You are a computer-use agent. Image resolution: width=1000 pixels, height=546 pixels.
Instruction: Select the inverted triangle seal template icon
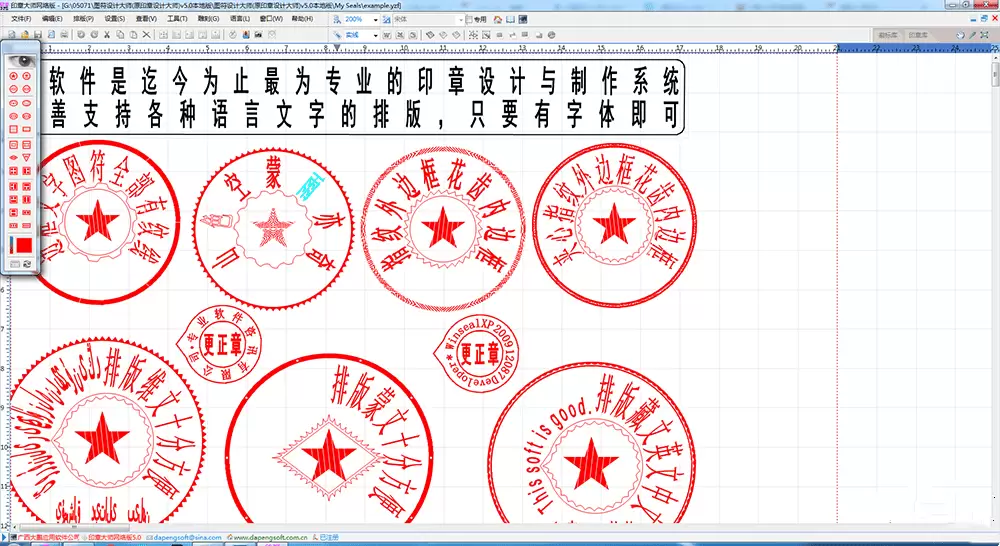click(x=26, y=158)
